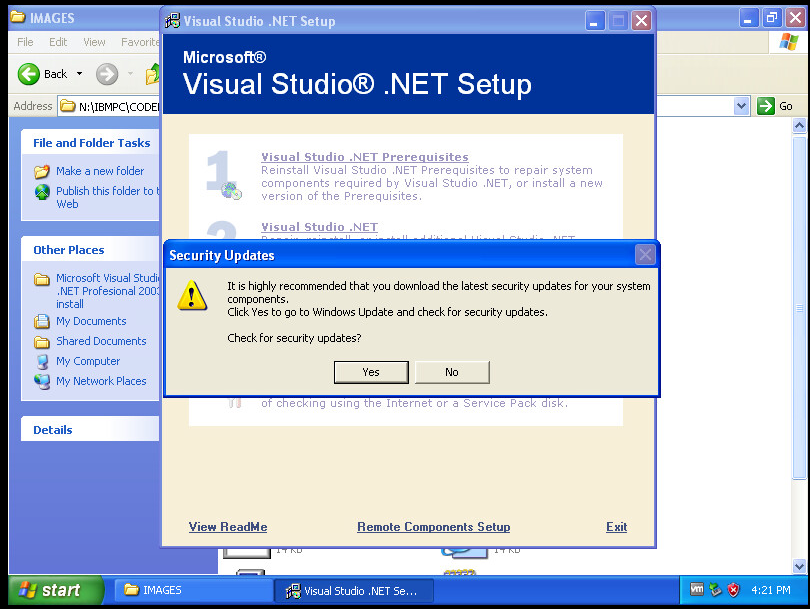Open Shared Documents in Other Places

click(101, 341)
